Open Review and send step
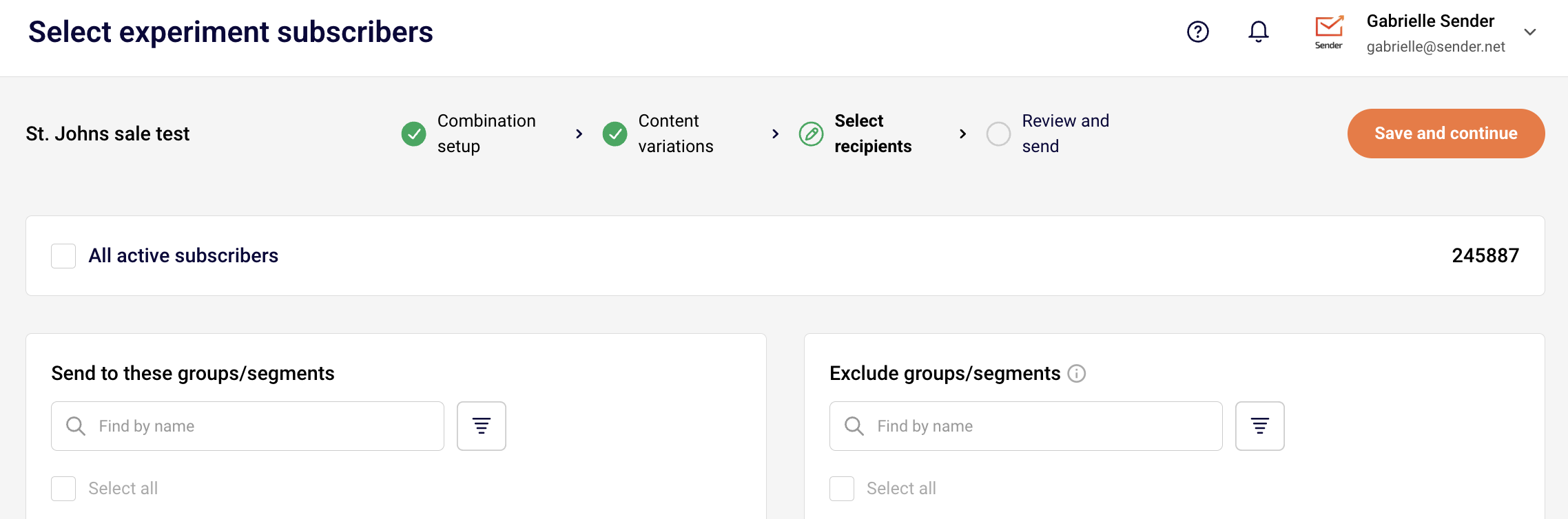This screenshot has width=1568, height=519. [1065, 134]
